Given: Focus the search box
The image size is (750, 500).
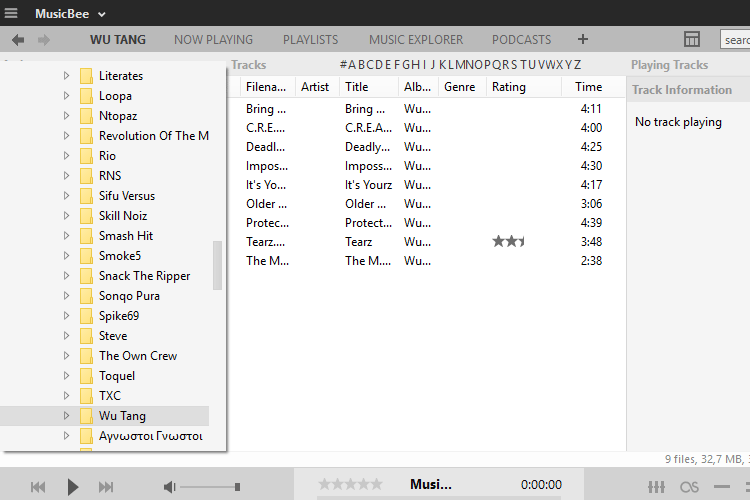Looking at the screenshot, I should click(735, 40).
